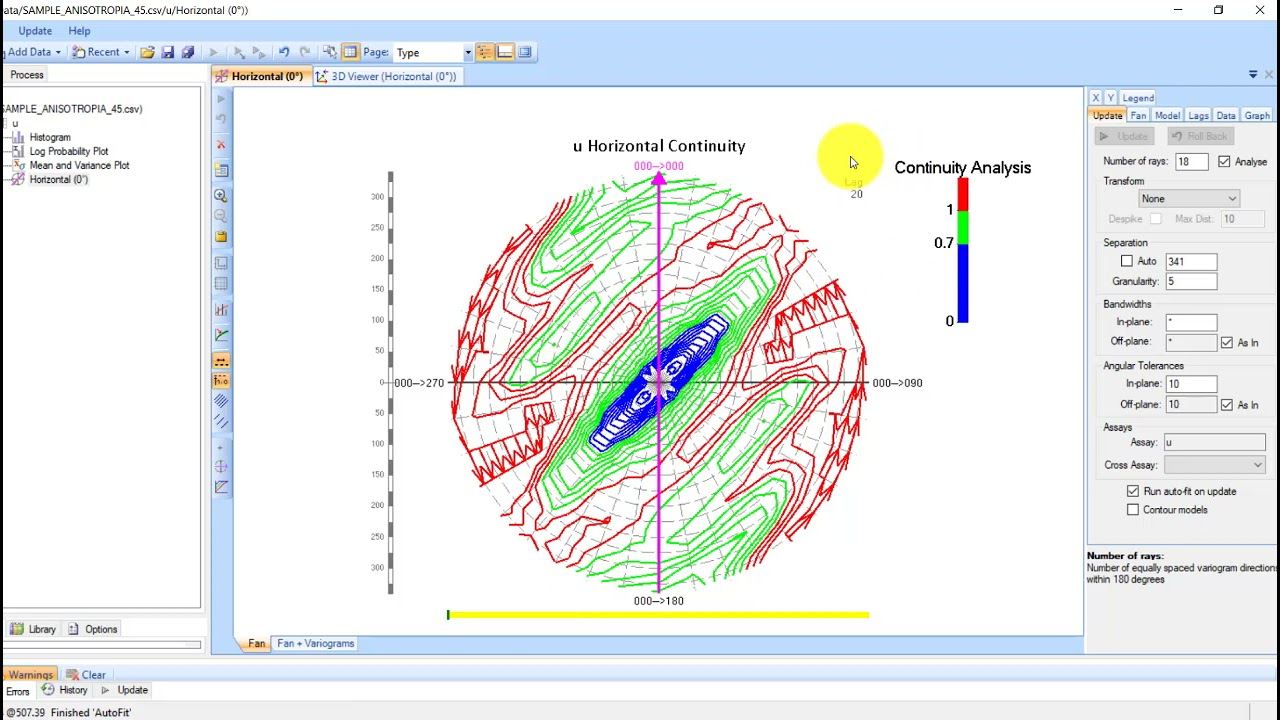
Task: Click the variogram chart icon in vertical toolbar
Action: tap(221, 310)
